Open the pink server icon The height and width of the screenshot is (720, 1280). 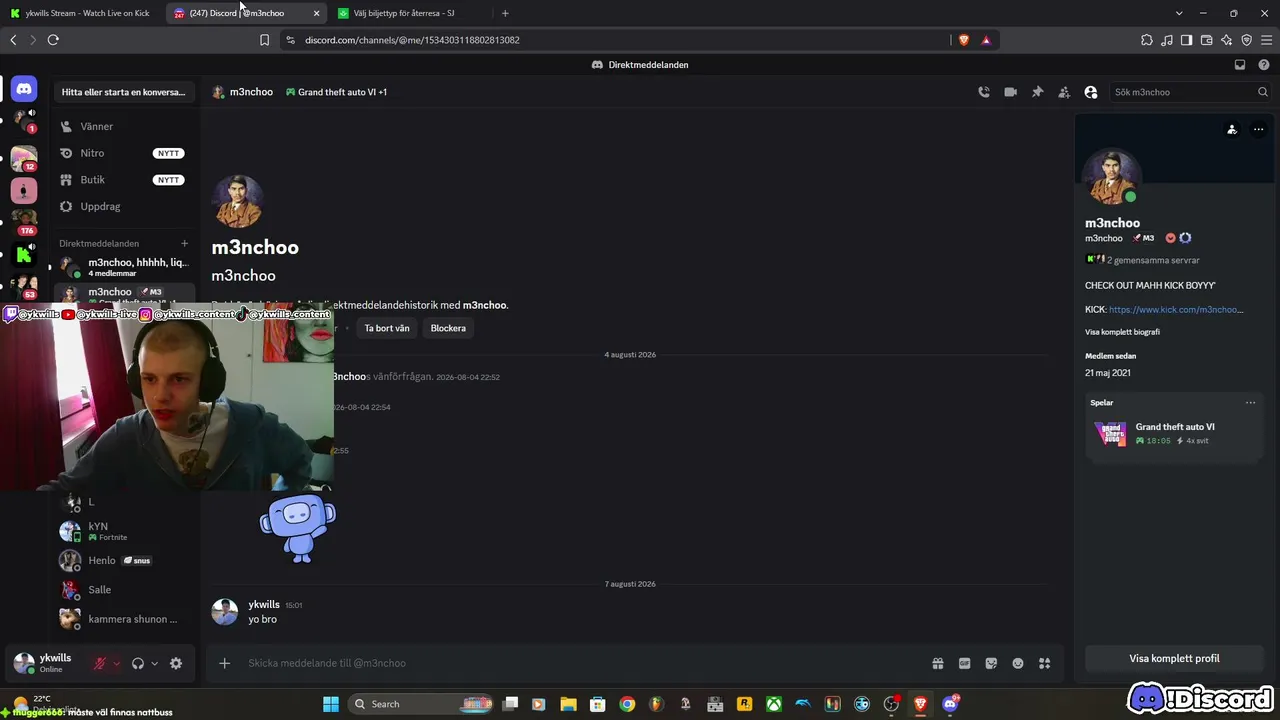coord(24,190)
